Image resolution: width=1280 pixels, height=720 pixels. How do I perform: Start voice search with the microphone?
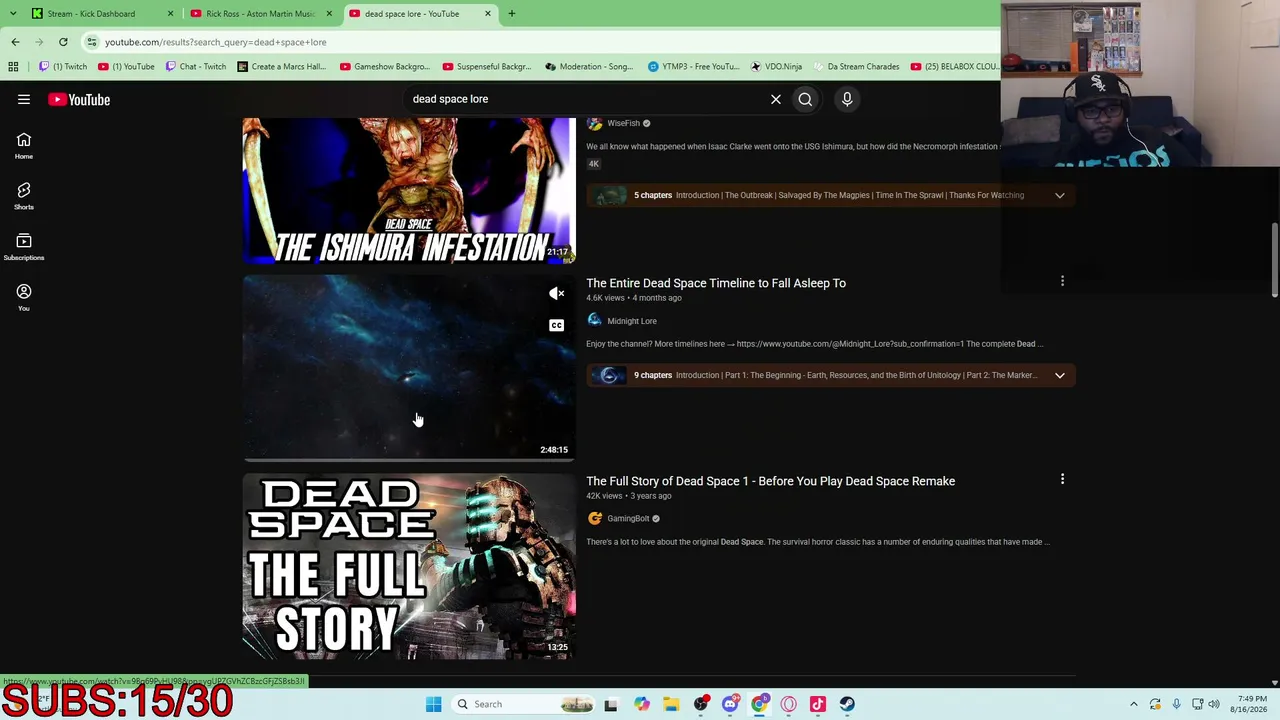(847, 99)
